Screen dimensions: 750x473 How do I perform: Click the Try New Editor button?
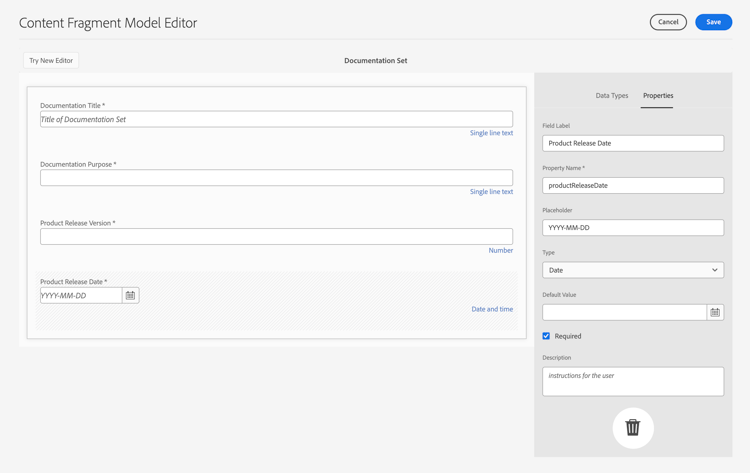[51, 61]
